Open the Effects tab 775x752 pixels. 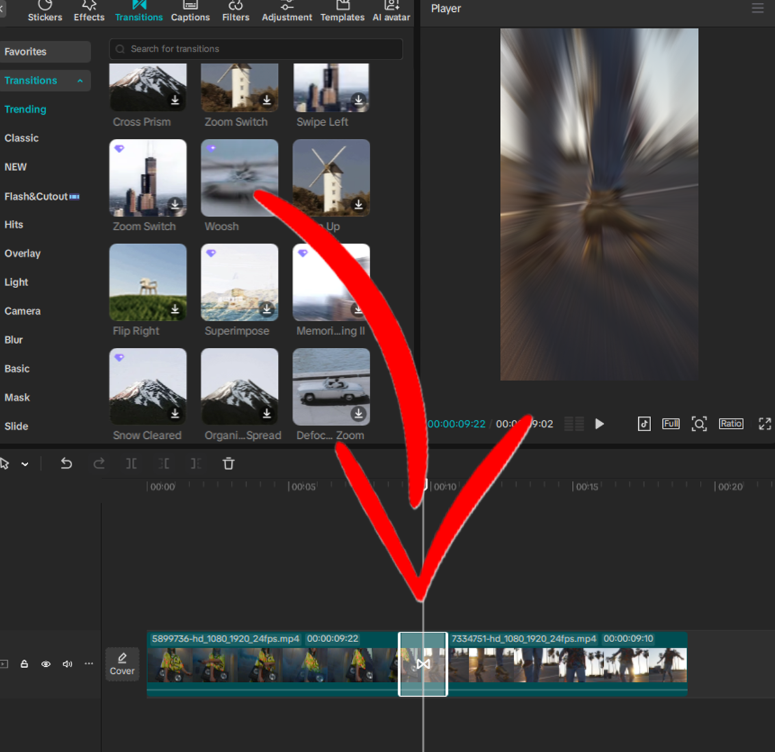pyautogui.click(x=89, y=11)
